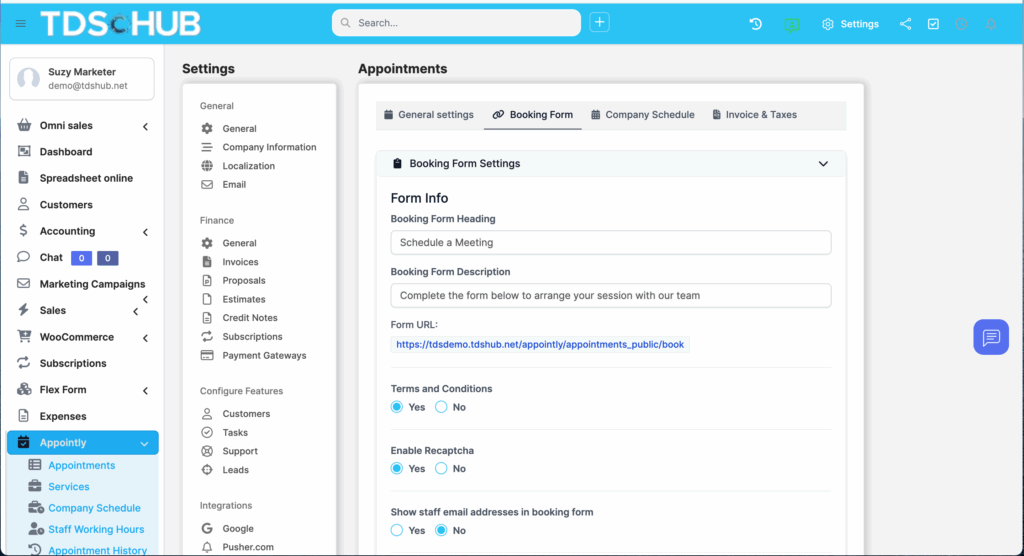Click the Booking Form Heading field

click(610, 242)
